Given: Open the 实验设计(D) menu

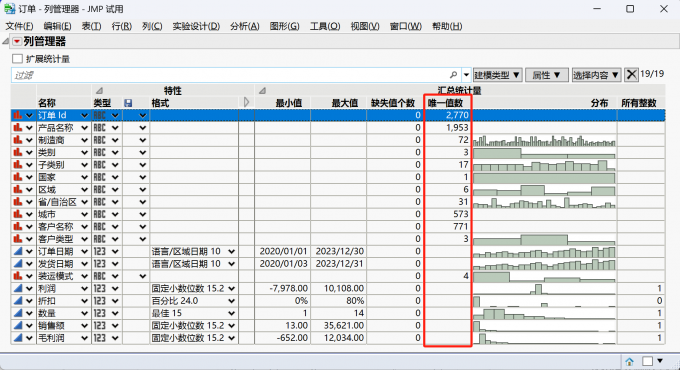Looking at the screenshot, I should click(x=196, y=26).
